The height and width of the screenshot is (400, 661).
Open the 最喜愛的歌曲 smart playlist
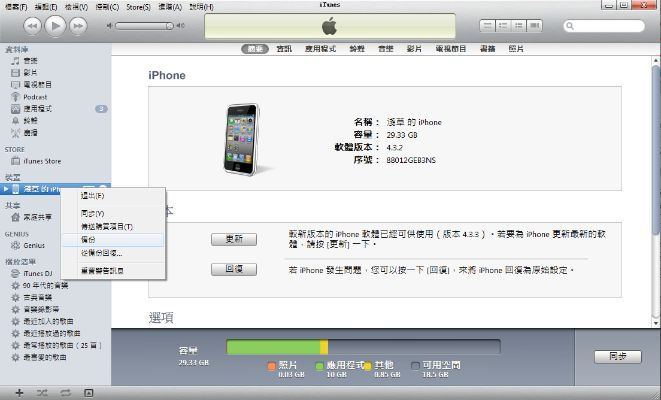45,357
